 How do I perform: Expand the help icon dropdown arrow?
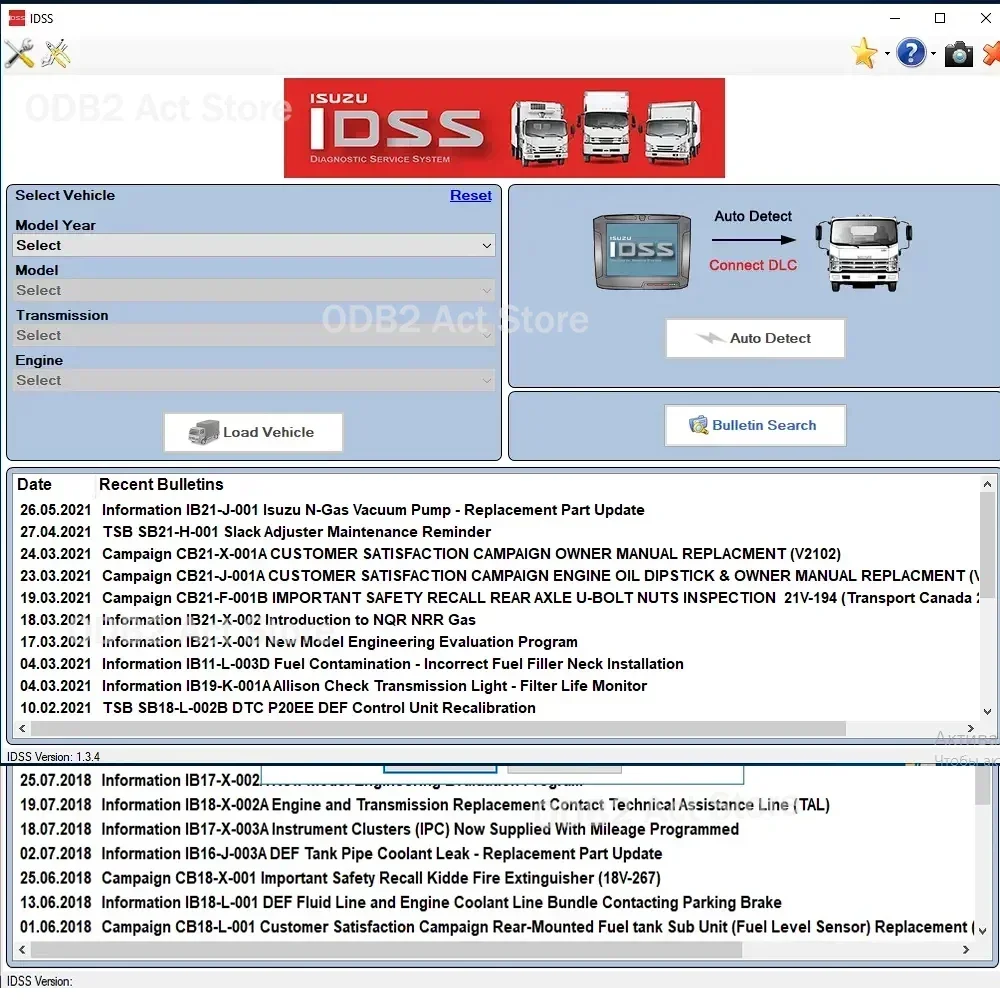934,54
